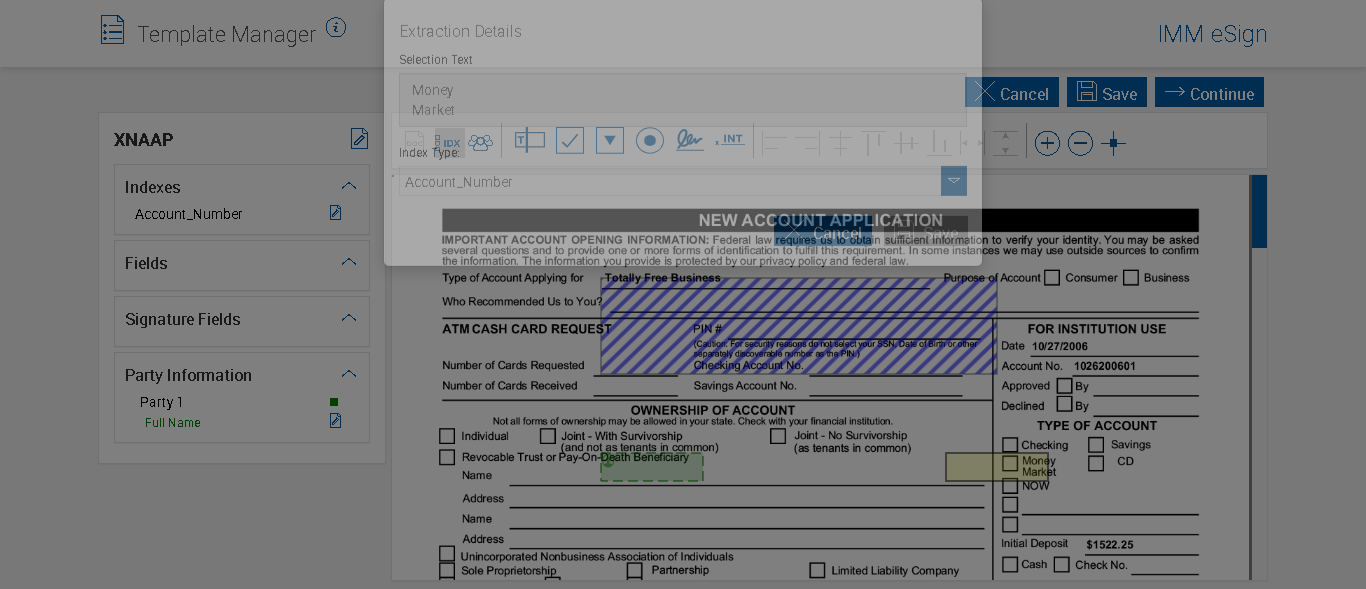Select the radio button field tool
The width and height of the screenshot is (1366, 589).
pos(650,141)
